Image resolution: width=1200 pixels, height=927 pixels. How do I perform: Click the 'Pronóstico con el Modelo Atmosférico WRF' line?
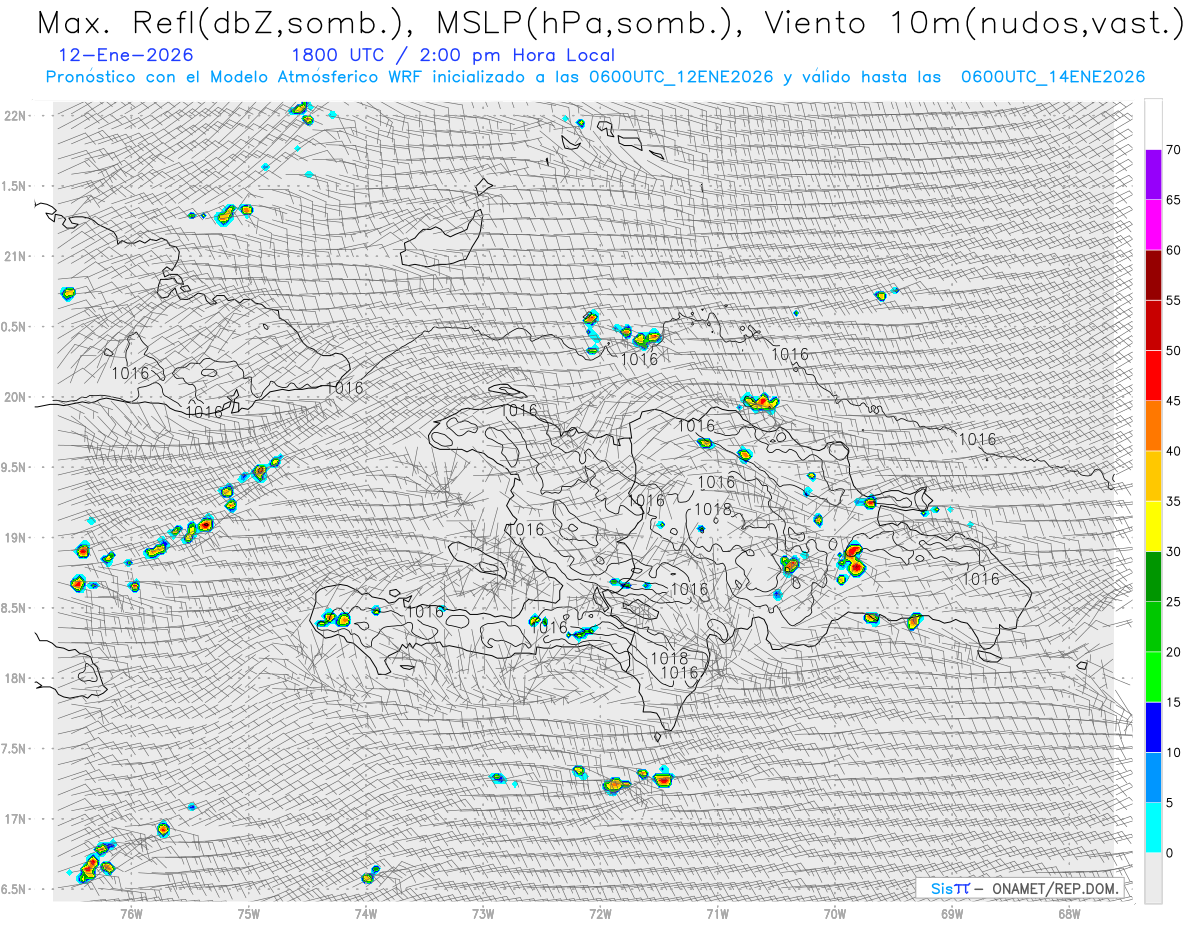(x=595, y=77)
